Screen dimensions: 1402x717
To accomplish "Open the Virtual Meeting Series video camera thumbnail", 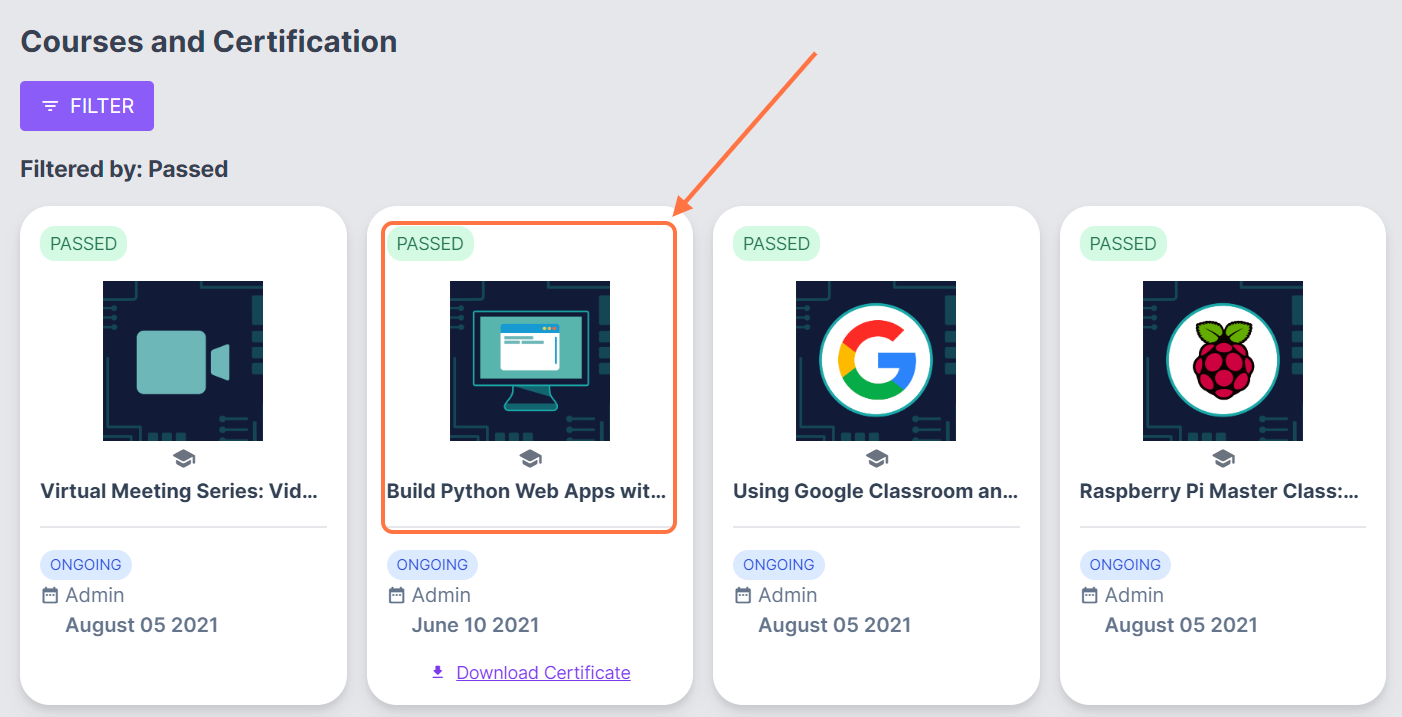I will coord(183,361).
